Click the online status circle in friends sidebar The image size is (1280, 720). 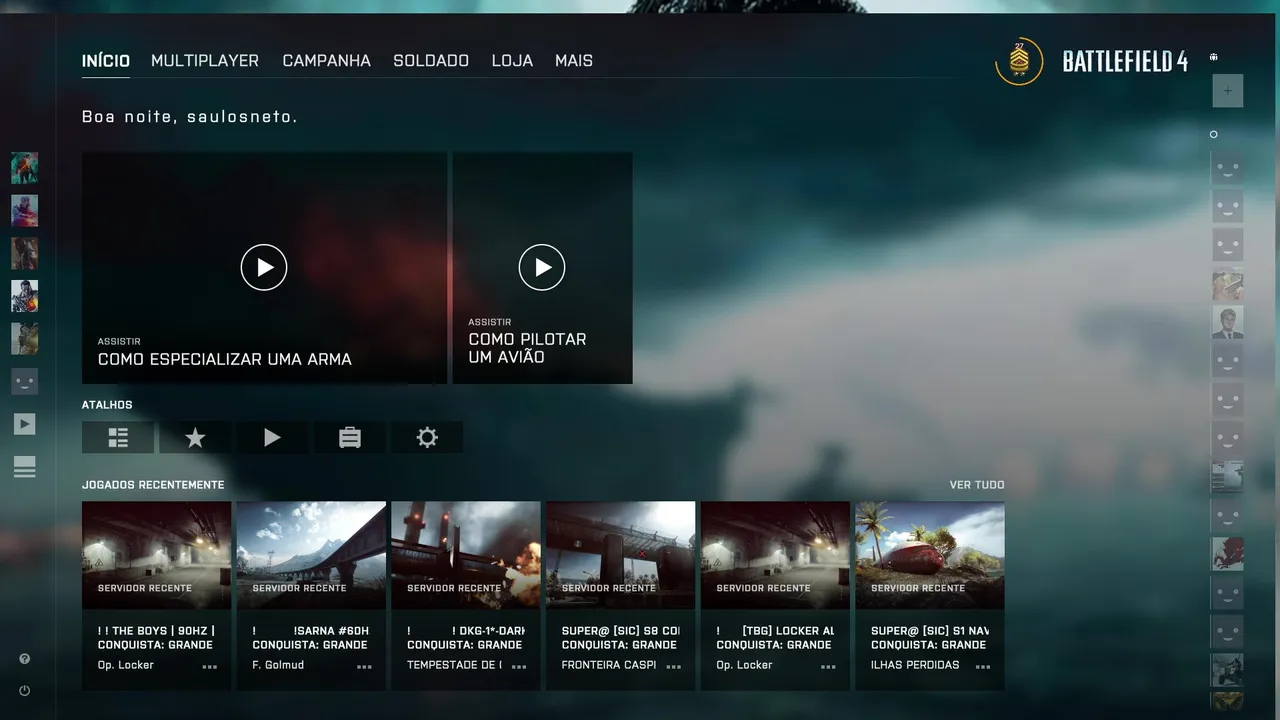1214,134
